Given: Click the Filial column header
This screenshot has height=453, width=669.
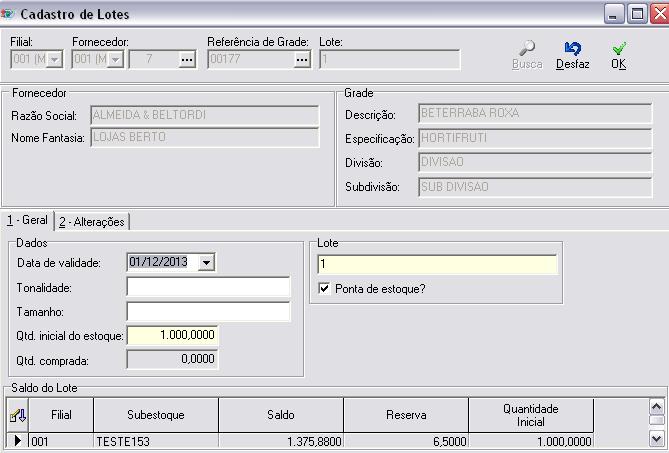Looking at the screenshot, I should pos(61,415).
